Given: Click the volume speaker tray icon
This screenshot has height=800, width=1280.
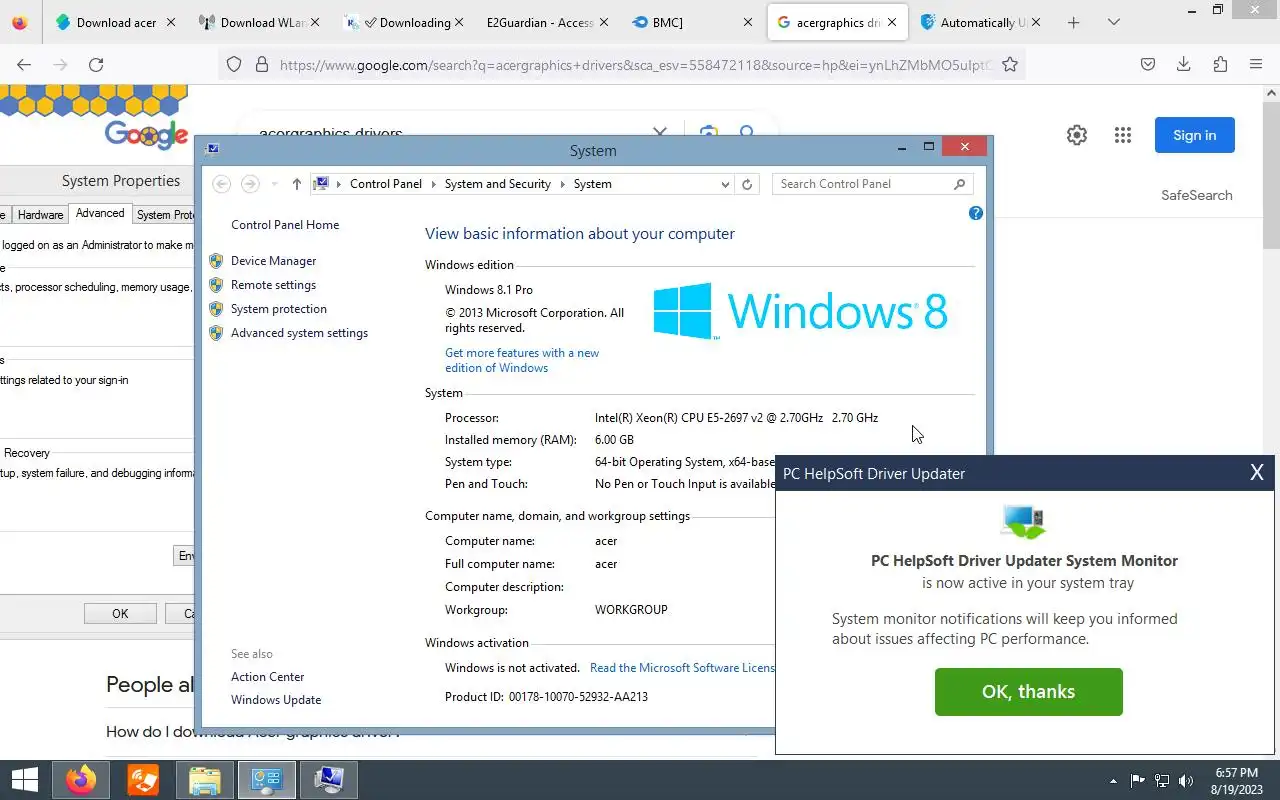Looking at the screenshot, I should (1187, 781).
